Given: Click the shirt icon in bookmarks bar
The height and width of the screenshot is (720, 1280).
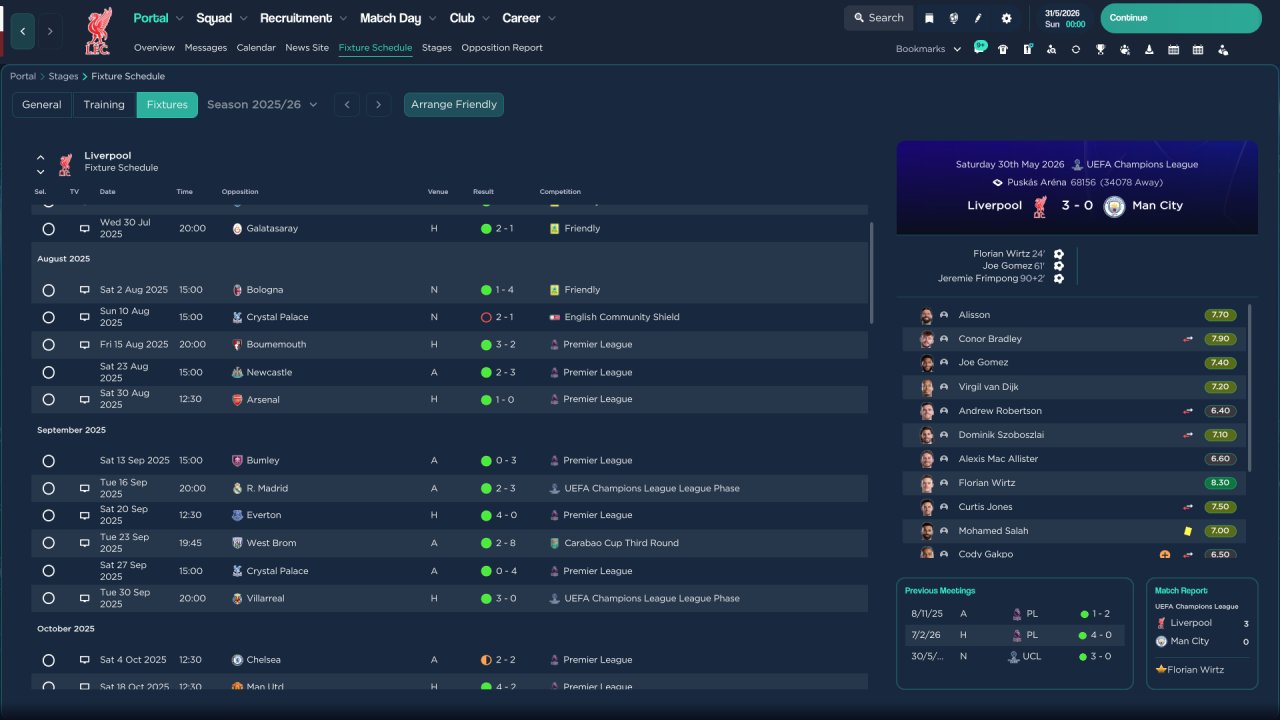Looking at the screenshot, I should tap(1003, 49).
